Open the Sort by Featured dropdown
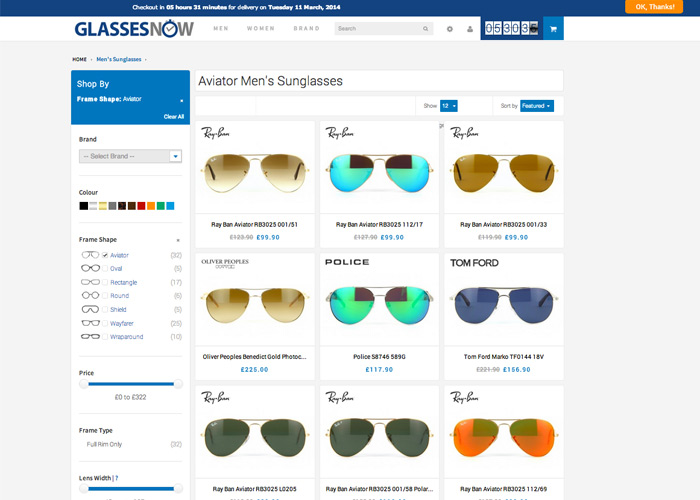This screenshot has width=700, height=500. click(537, 106)
